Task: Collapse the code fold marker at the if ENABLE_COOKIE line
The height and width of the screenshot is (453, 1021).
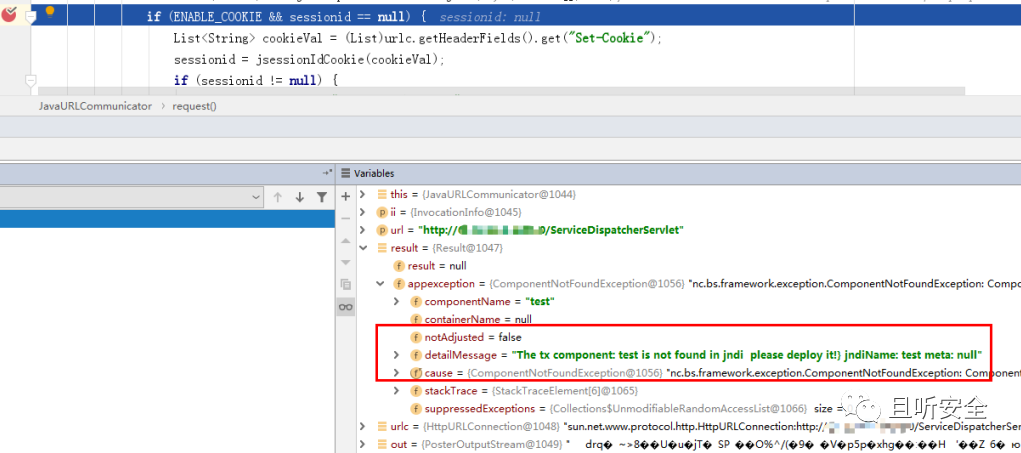Action: 30,16
